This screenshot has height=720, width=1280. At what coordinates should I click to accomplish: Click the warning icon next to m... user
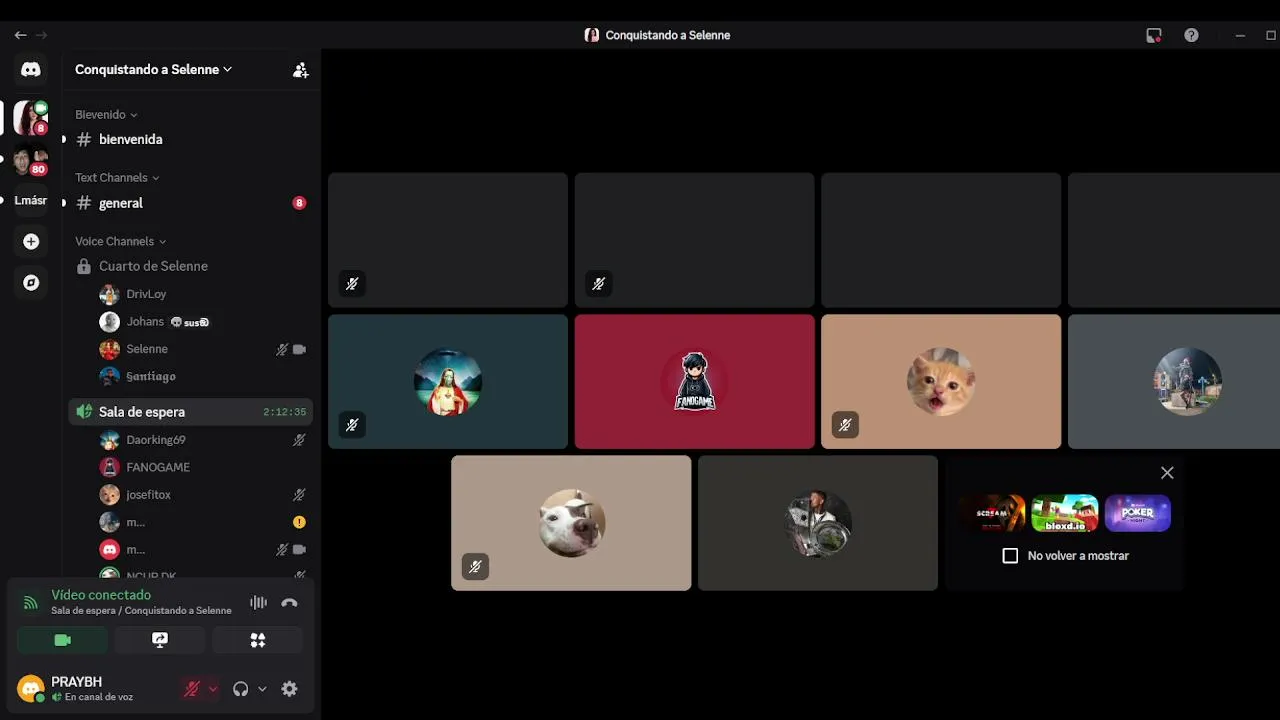[x=299, y=522]
